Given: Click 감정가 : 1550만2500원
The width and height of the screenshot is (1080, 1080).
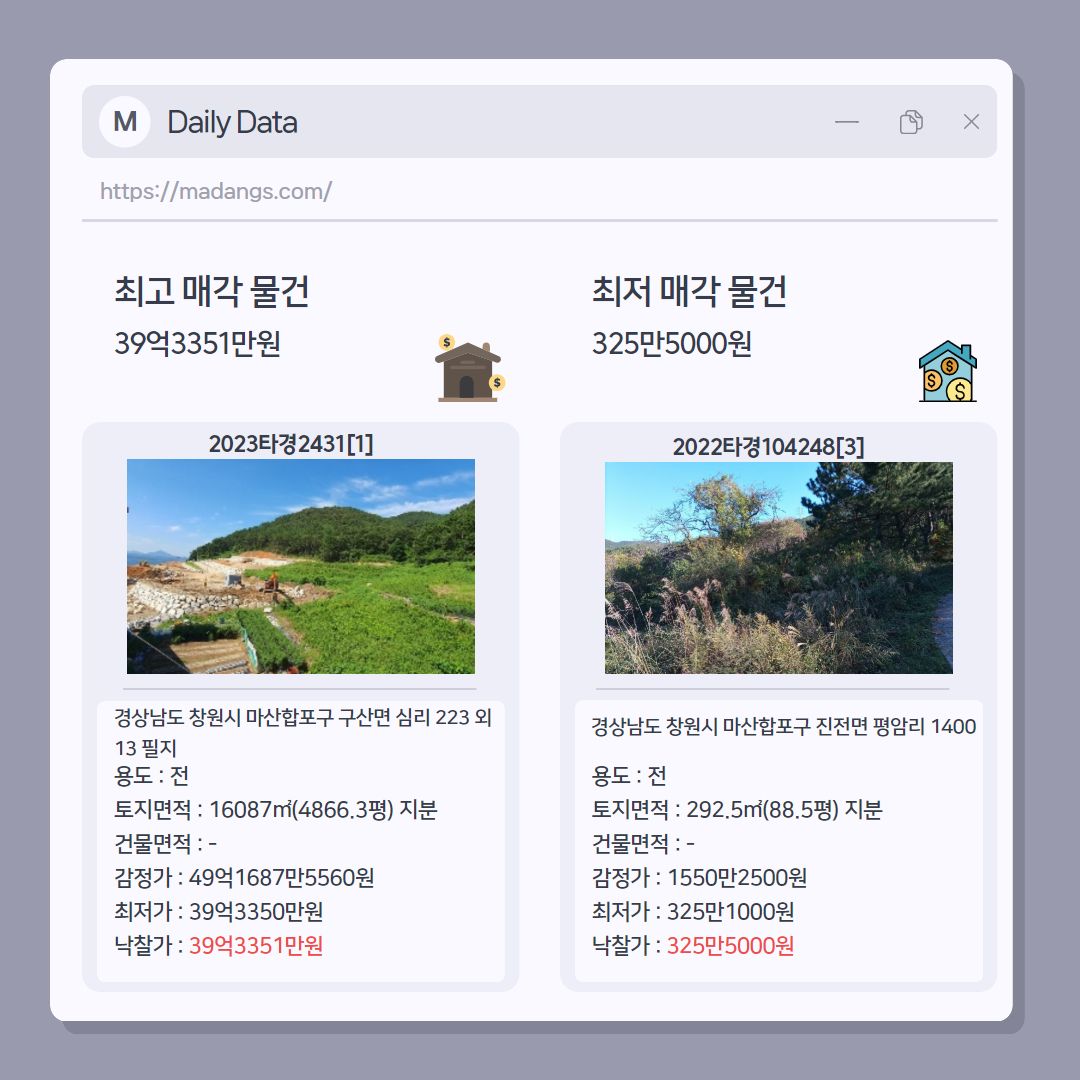Looking at the screenshot, I should coord(699,878).
